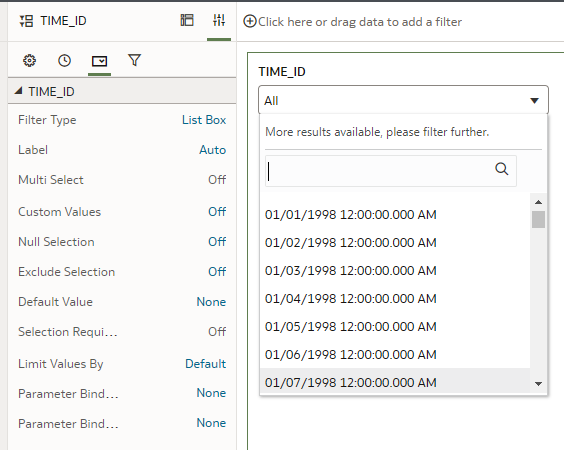Change Filter Type List Box value
Viewport: 564px width, 450px height.
[204, 120]
